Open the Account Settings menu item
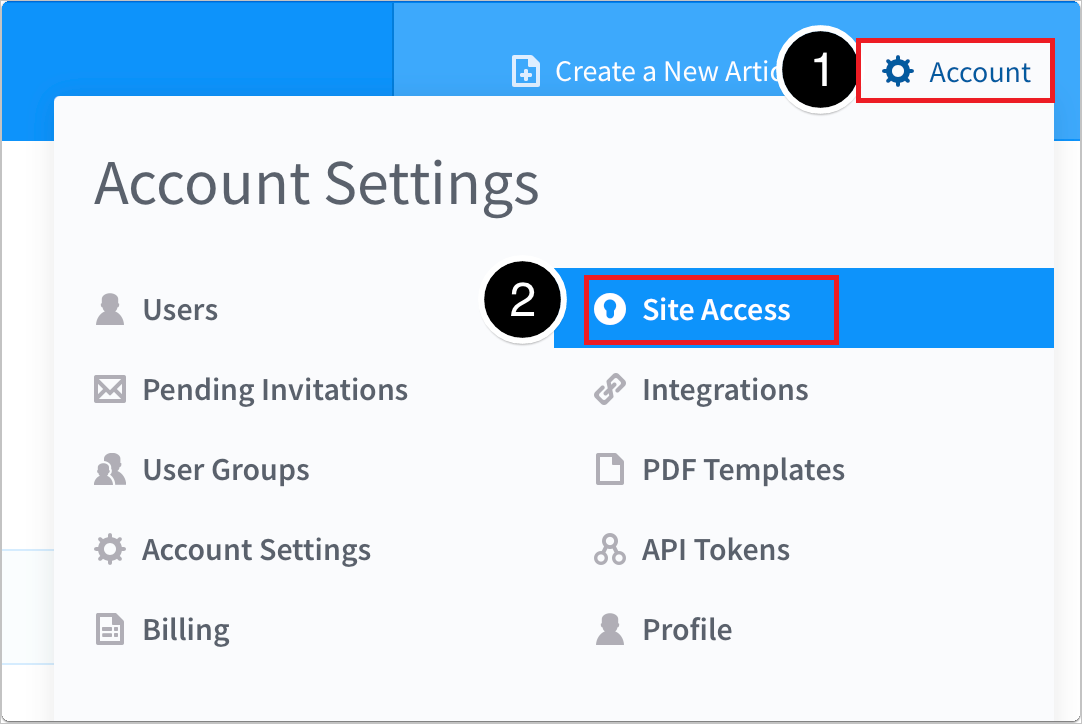Screen dimensions: 1082x724 pyautogui.click(x=257, y=550)
